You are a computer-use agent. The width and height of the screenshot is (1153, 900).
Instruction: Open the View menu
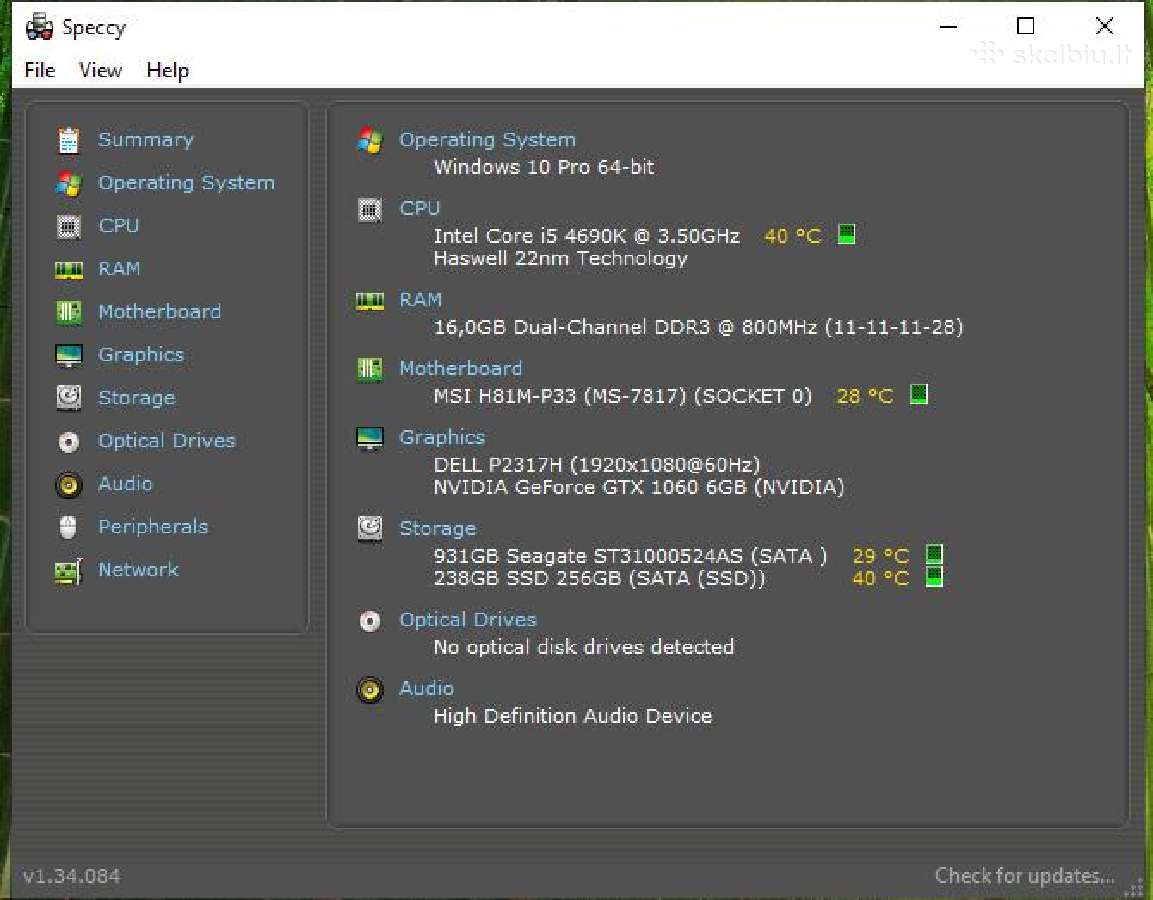click(100, 71)
